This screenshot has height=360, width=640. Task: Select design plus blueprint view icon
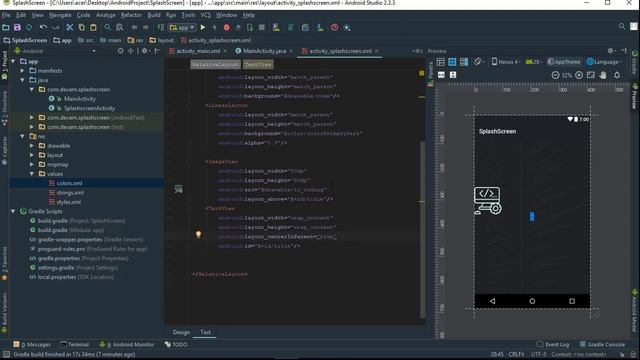[x=464, y=62]
